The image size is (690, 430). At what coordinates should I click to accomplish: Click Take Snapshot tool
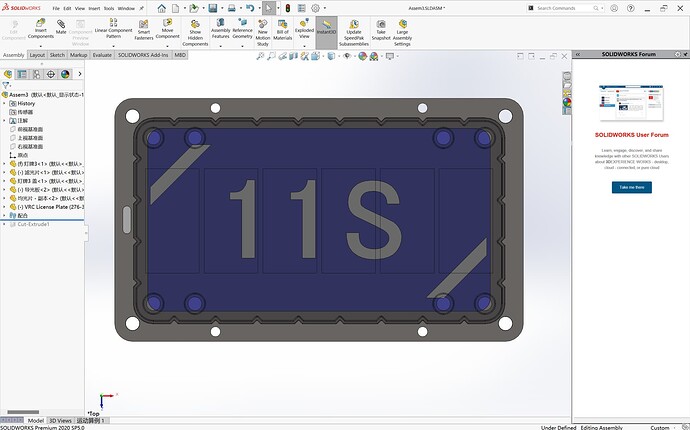click(381, 30)
